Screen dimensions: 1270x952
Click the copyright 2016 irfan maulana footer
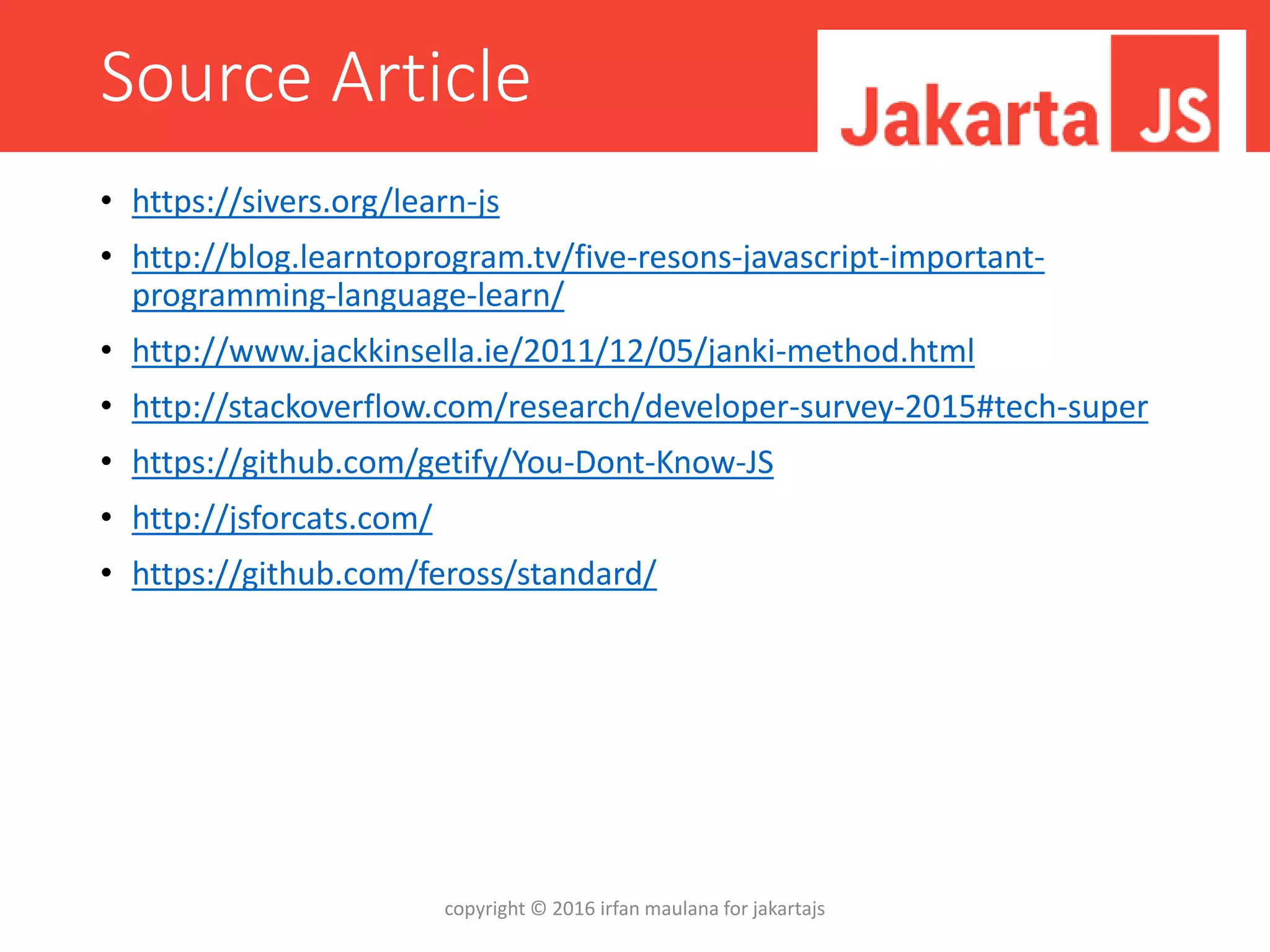click(634, 909)
